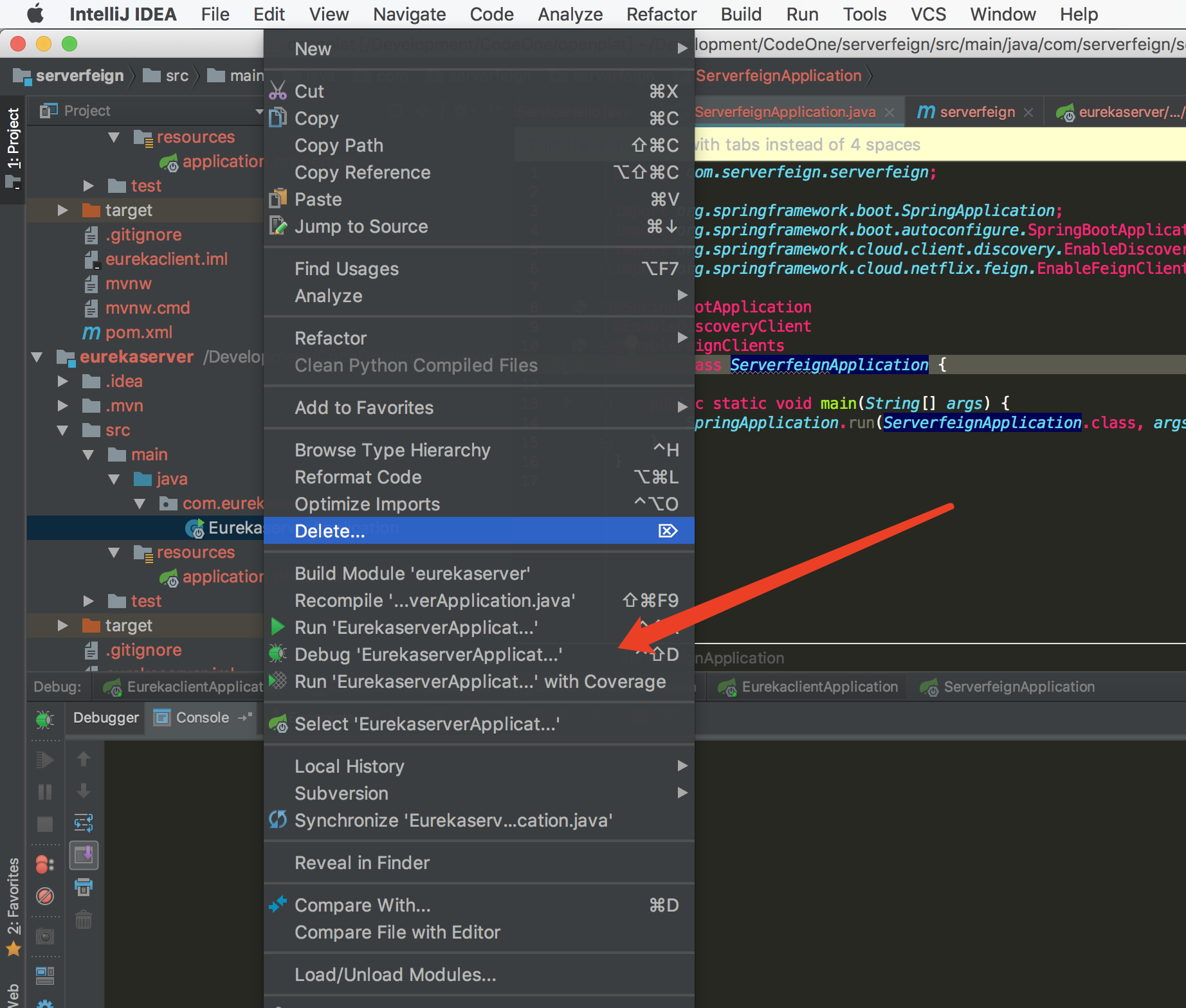Choose Optimize Imports
The image size is (1186, 1008).
point(479,504)
